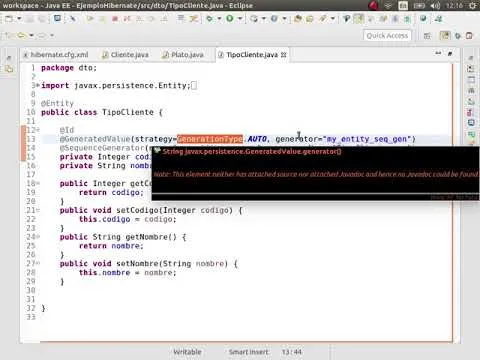The width and height of the screenshot is (480, 360).
Task: Close the TipoCliente.java tab
Action: tap(284, 55)
